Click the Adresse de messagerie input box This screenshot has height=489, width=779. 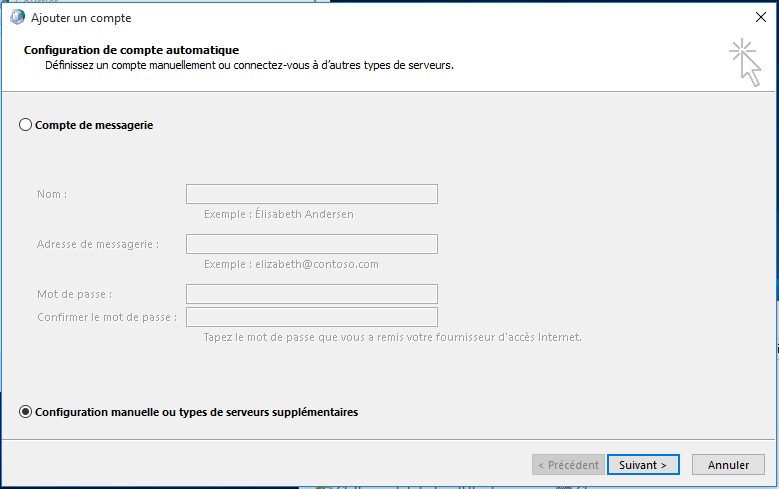coord(311,244)
